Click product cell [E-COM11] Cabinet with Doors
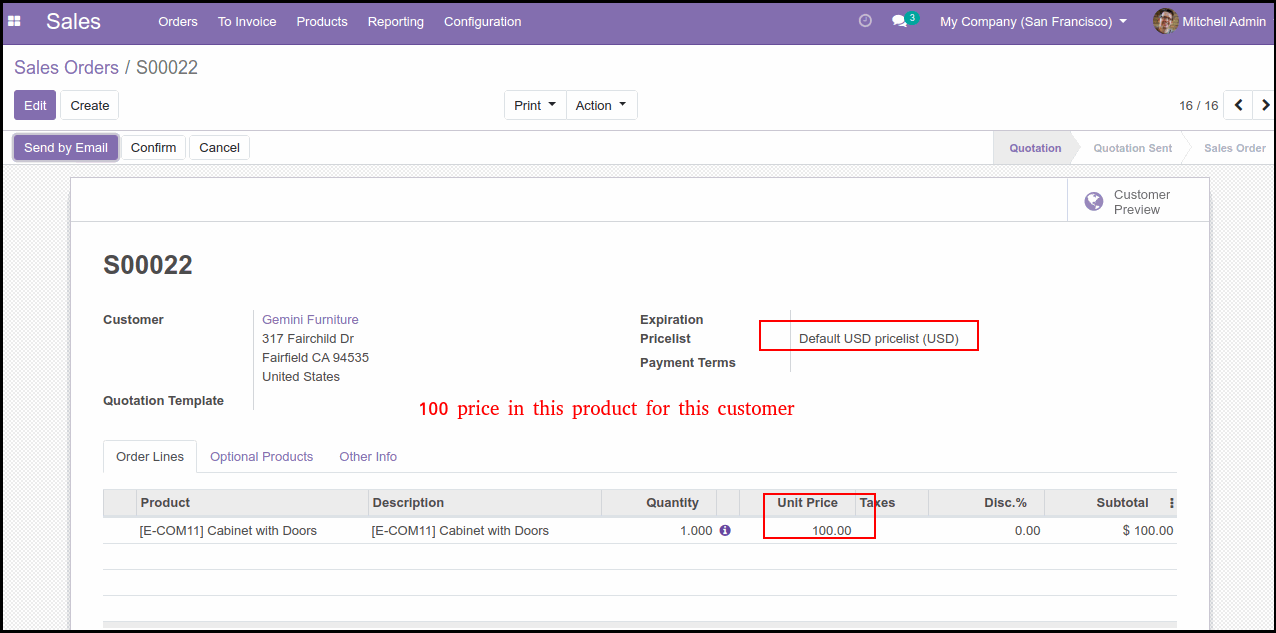 (x=228, y=531)
